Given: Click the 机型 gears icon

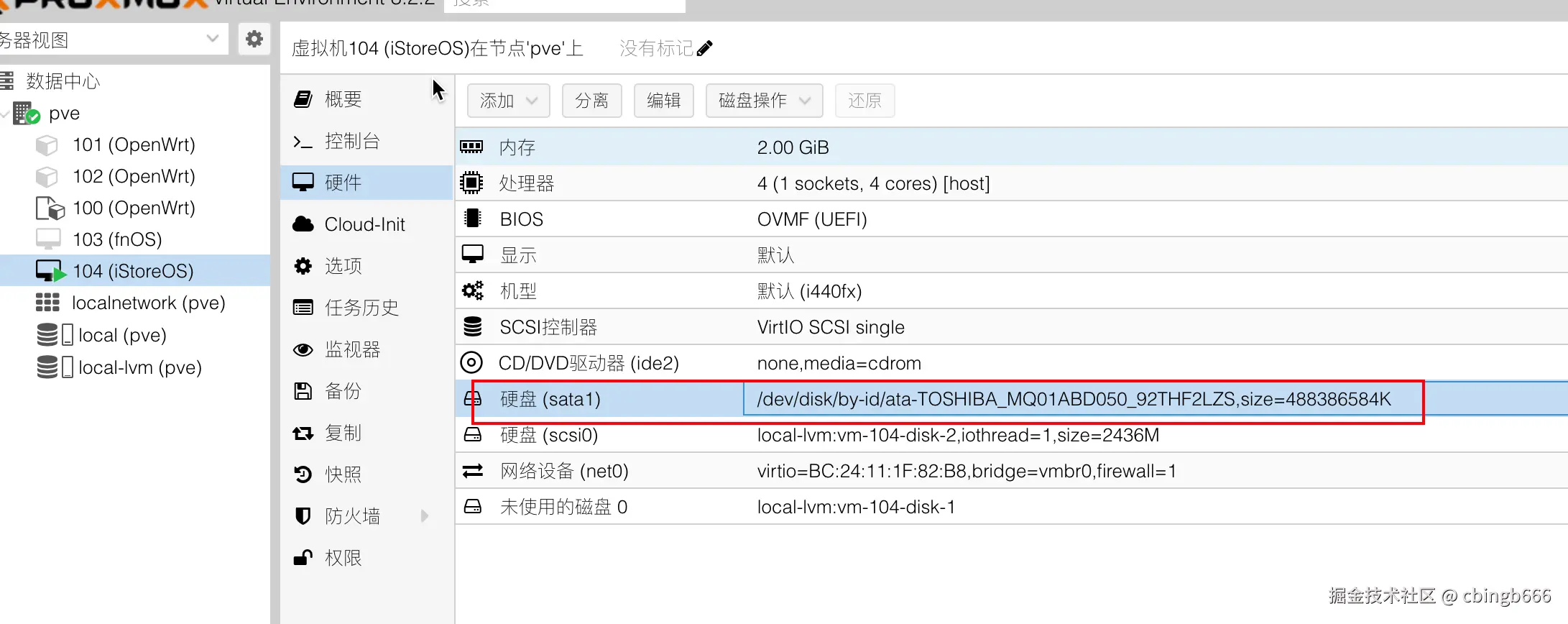Looking at the screenshot, I should (x=472, y=290).
